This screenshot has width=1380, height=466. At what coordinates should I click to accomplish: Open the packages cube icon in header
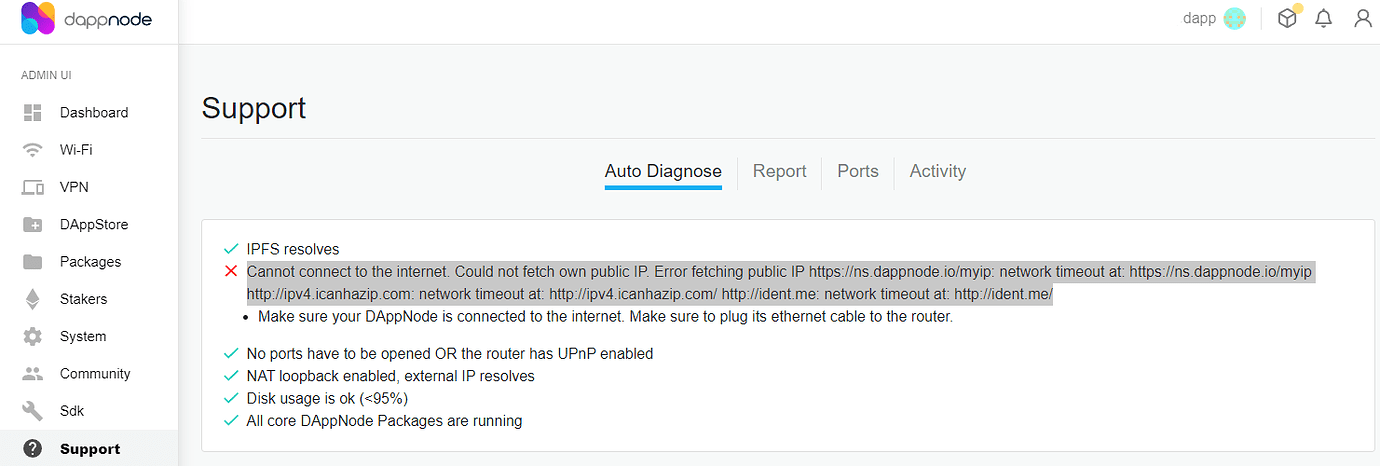point(1288,17)
